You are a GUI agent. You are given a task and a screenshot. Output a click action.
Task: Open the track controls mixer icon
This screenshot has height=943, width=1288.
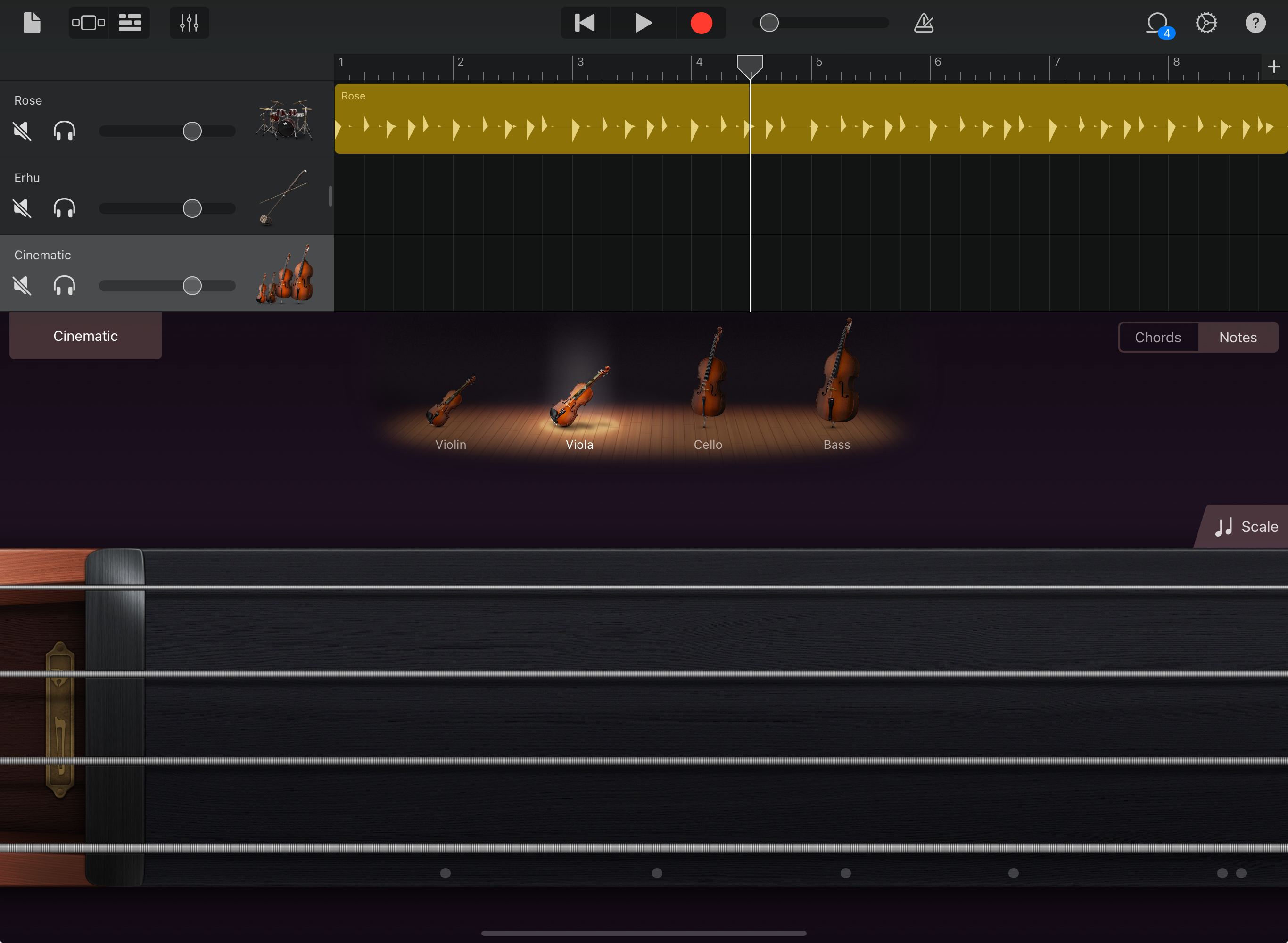[189, 23]
